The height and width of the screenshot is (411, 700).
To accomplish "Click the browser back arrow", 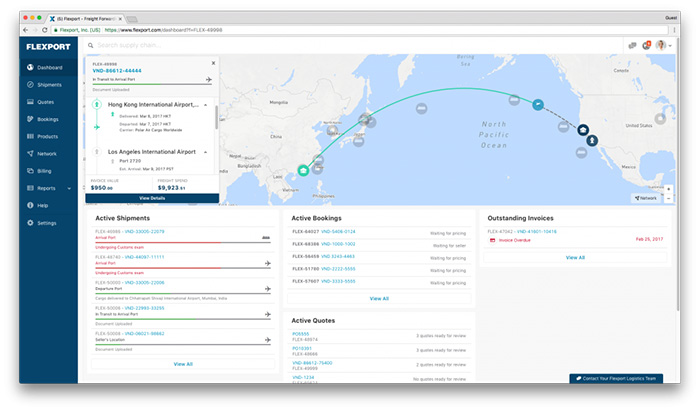I will click(x=25, y=30).
